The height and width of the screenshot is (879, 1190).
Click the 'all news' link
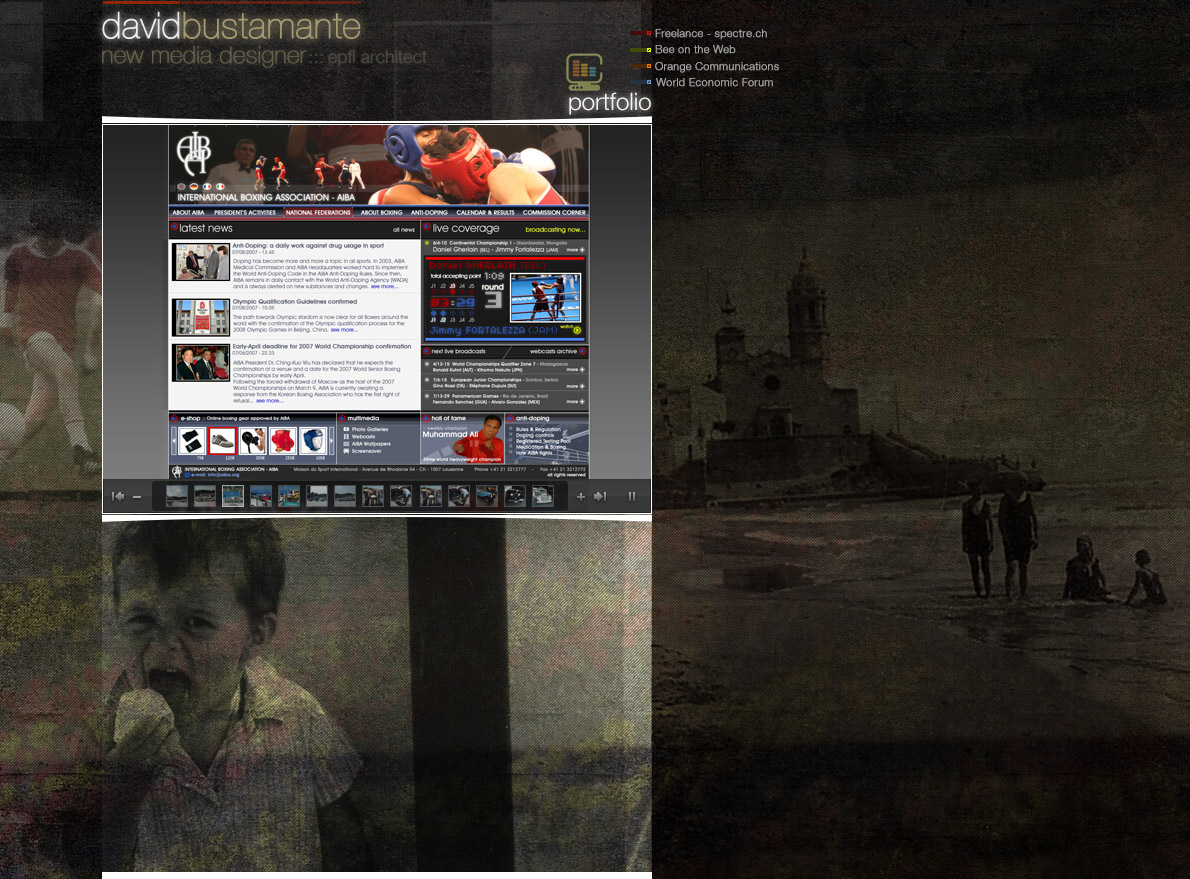tap(404, 230)
